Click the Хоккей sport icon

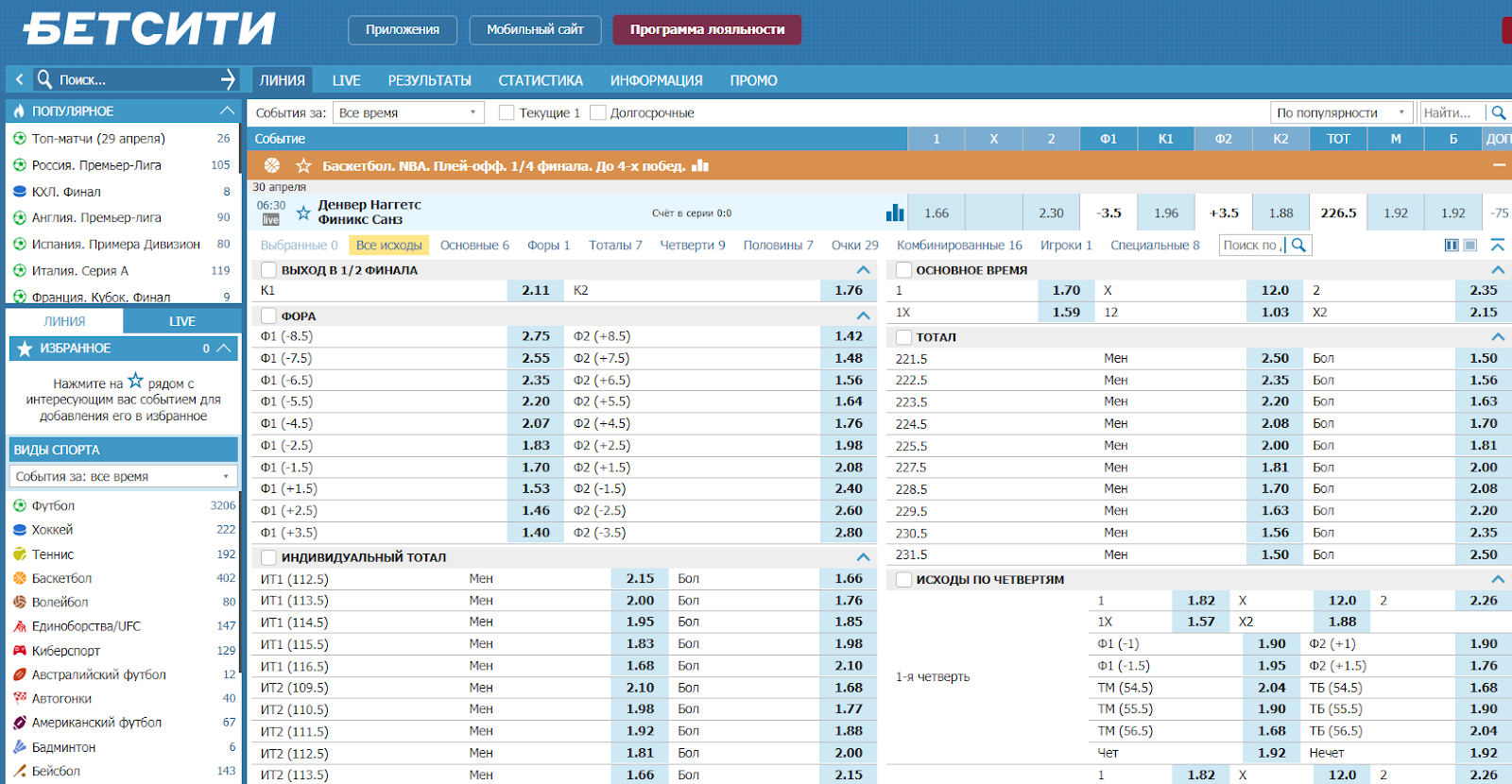(20, 530)
